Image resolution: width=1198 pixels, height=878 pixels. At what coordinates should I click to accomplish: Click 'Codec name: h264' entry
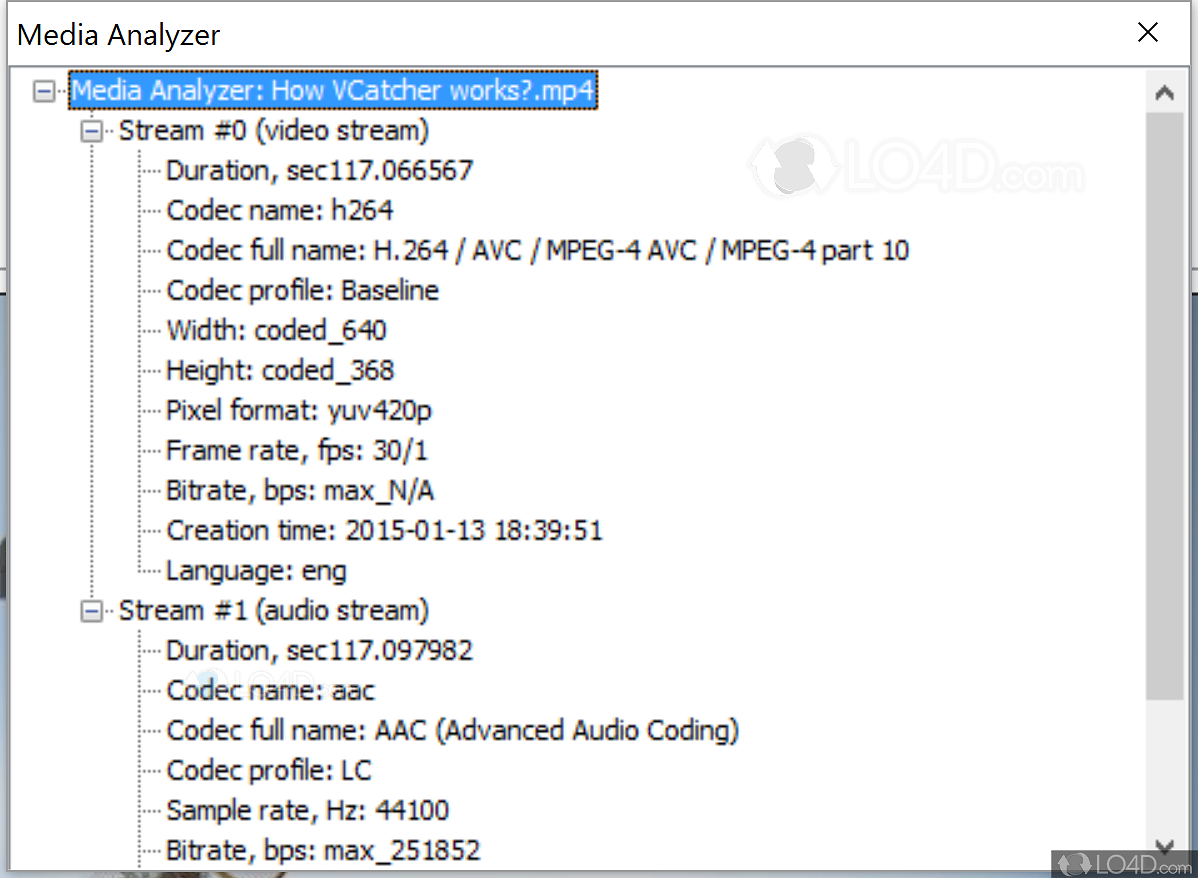[280, 210]
